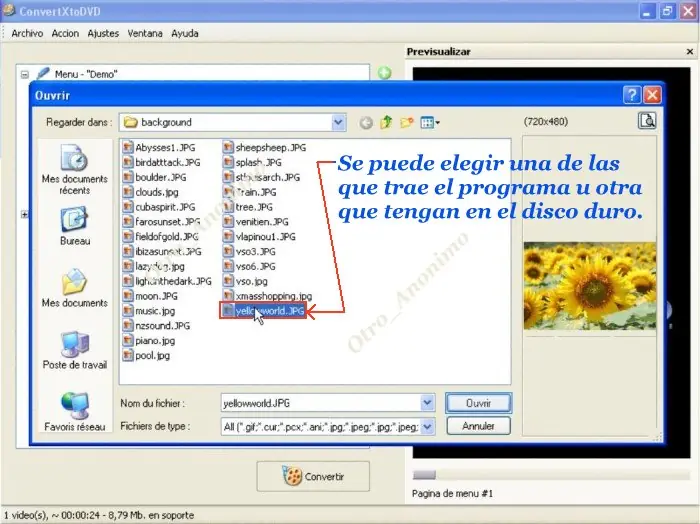Toggle image preview magnifier icon
Viewport: 700px width, 524px height.
pos(647,121)
